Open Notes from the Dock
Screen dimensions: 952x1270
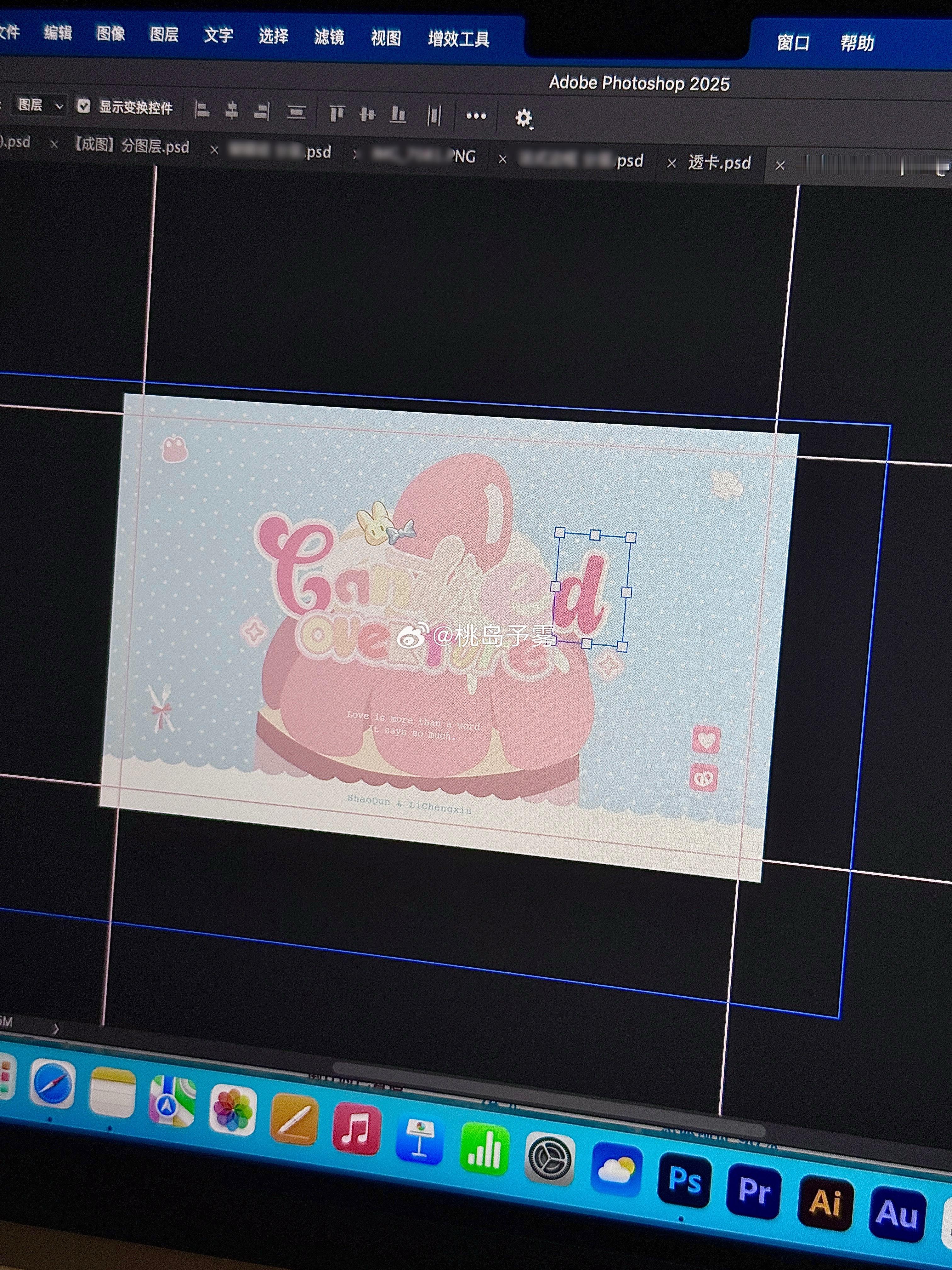click(112, 1093)
